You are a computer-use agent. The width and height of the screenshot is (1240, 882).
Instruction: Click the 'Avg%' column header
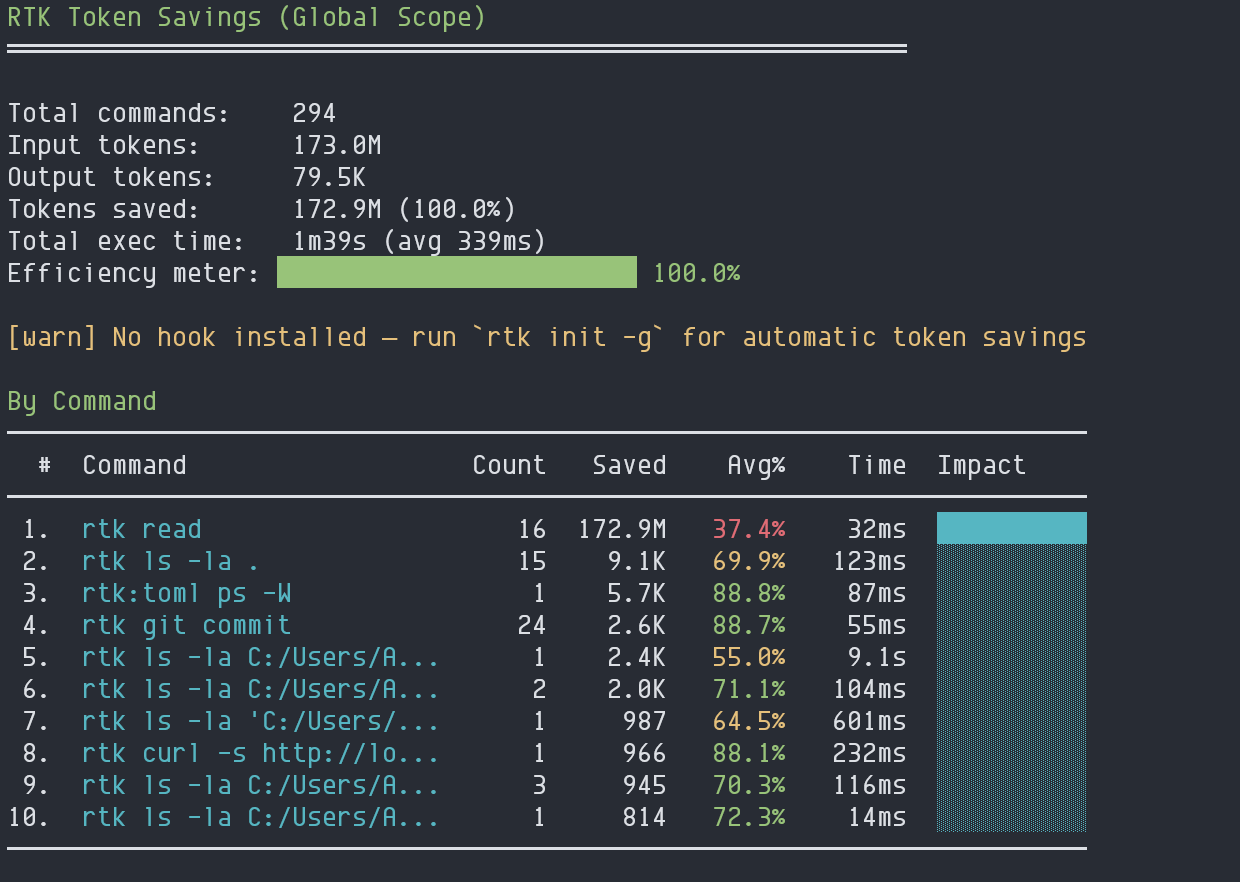click(756, 465)
